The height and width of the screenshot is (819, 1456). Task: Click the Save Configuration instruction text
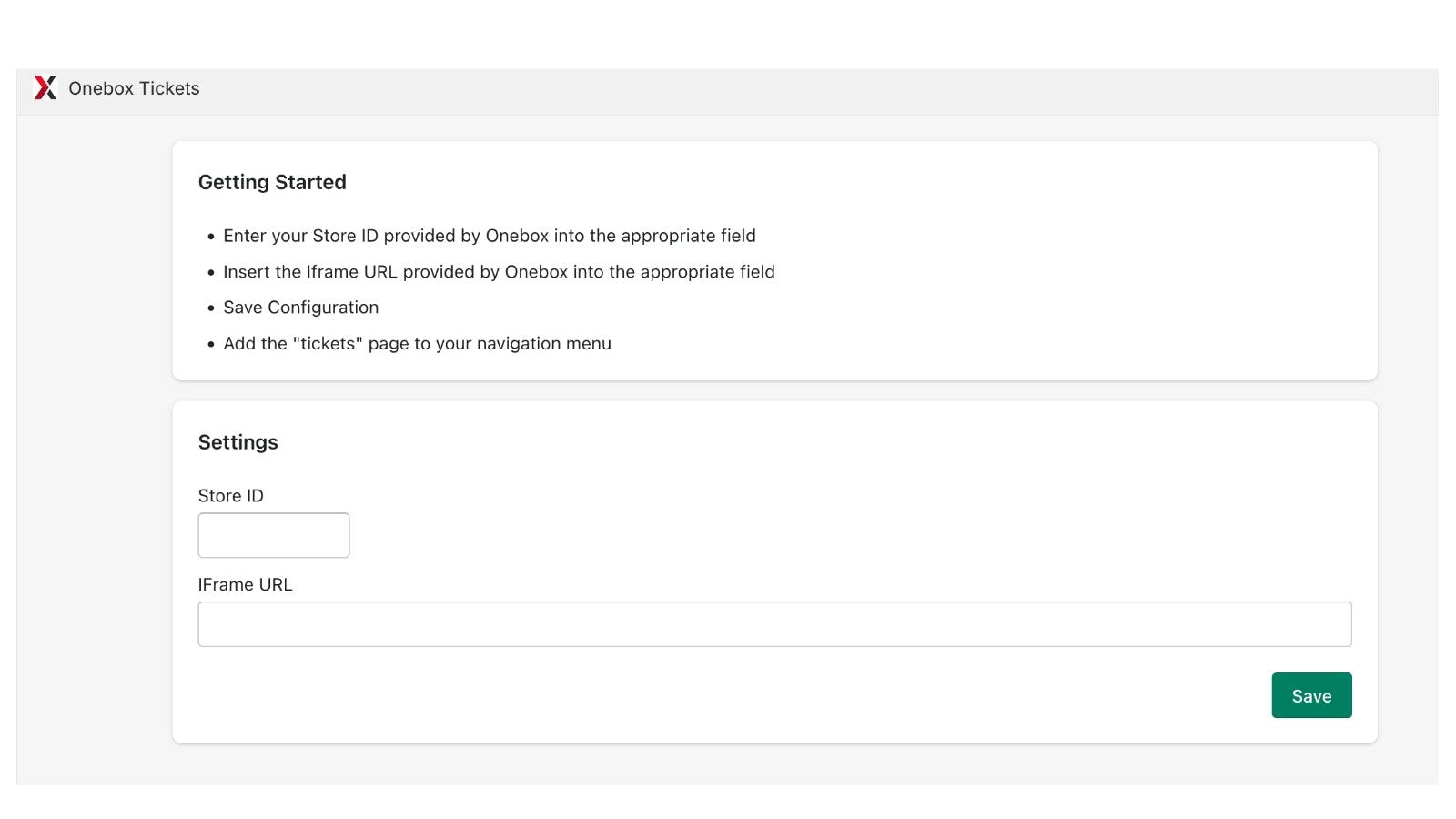pos(300,308)
